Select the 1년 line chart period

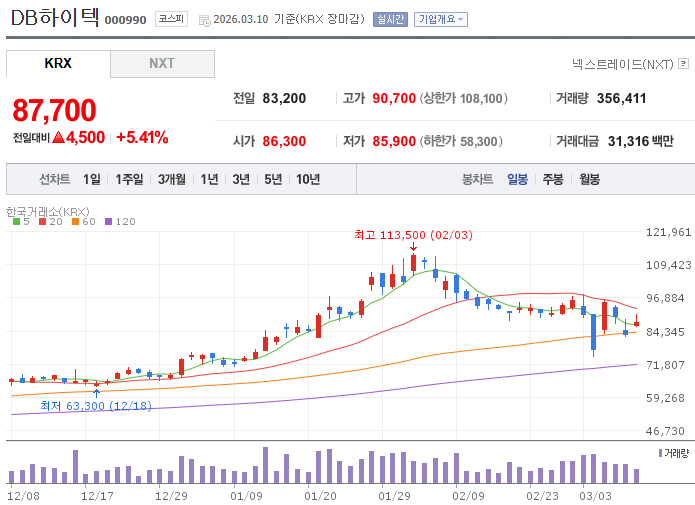[209, 179]
